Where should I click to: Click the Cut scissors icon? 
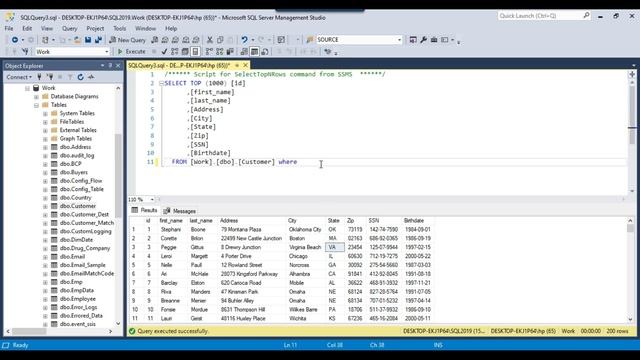[x=210, y=40]
